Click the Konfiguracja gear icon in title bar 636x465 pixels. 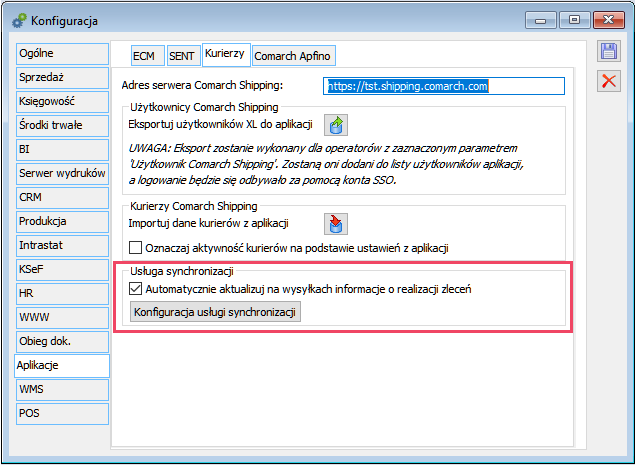[x=19, y=21]
